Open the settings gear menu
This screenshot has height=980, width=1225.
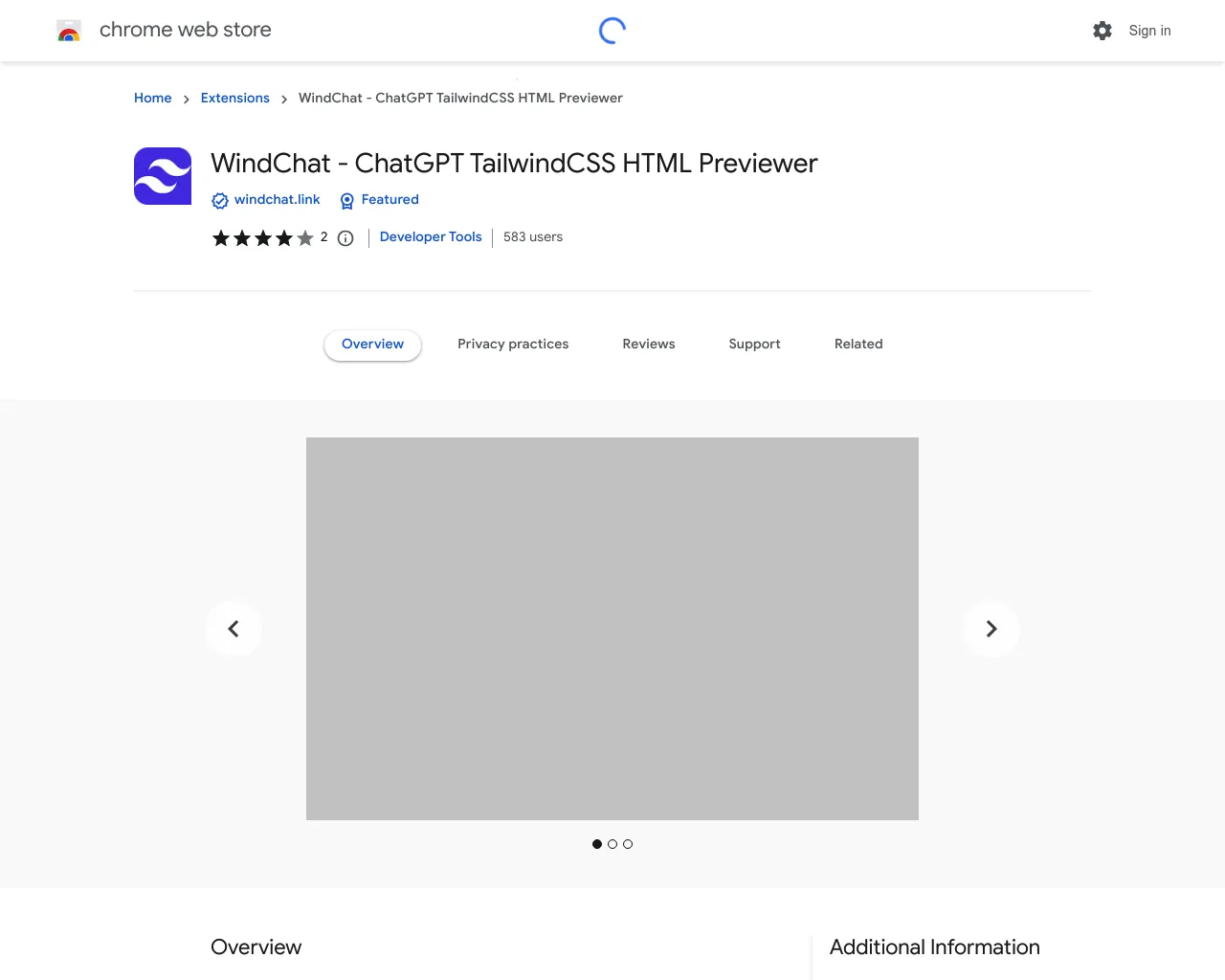pyautogui.click(x=1102, y=31)
